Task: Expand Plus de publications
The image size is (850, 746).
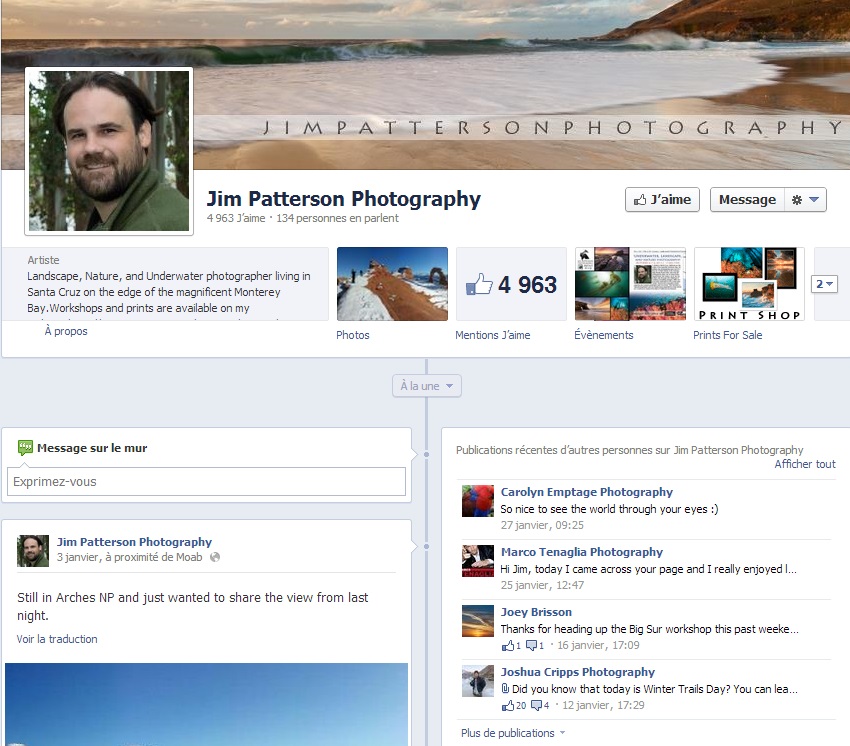Action: [513, 733]
